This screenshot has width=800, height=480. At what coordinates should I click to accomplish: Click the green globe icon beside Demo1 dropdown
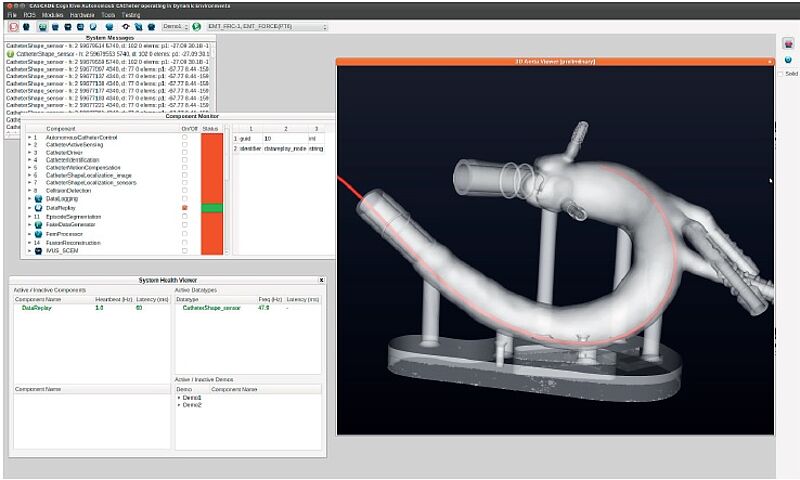point(197,27)
